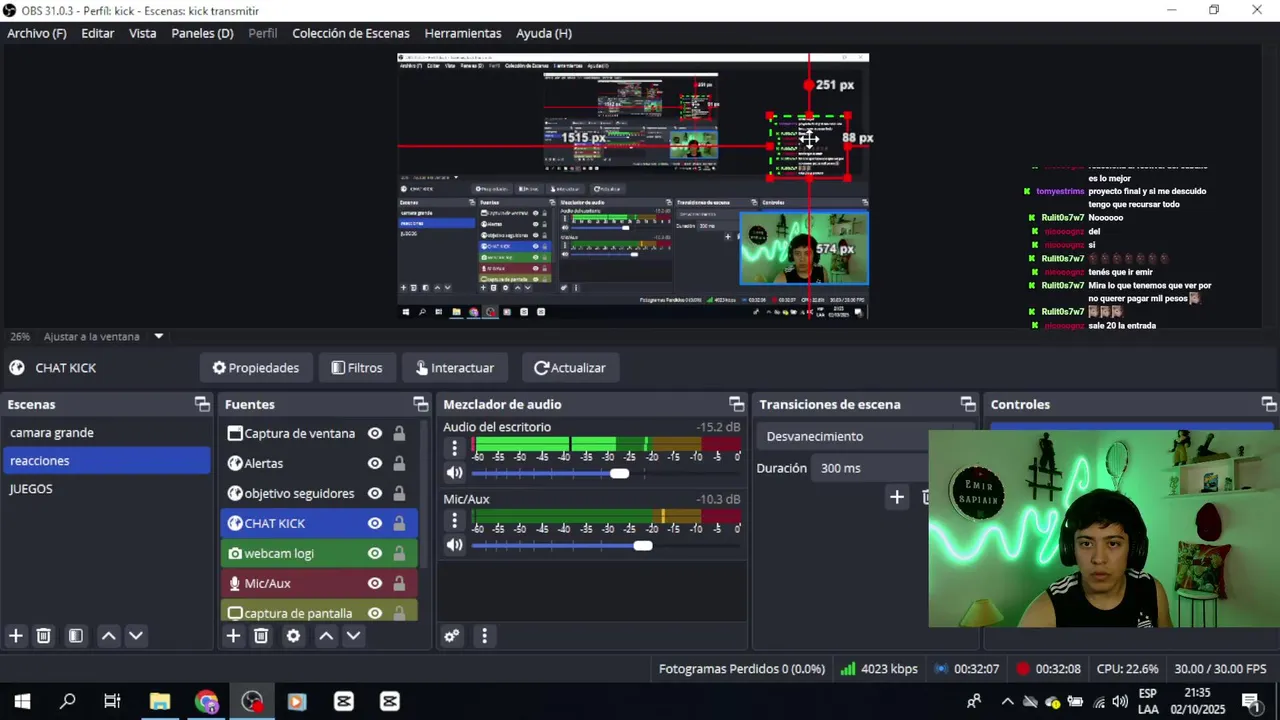Screen dimensions: 1280x720
Task: Click the Actualizar button
Action: coord(570,367)
